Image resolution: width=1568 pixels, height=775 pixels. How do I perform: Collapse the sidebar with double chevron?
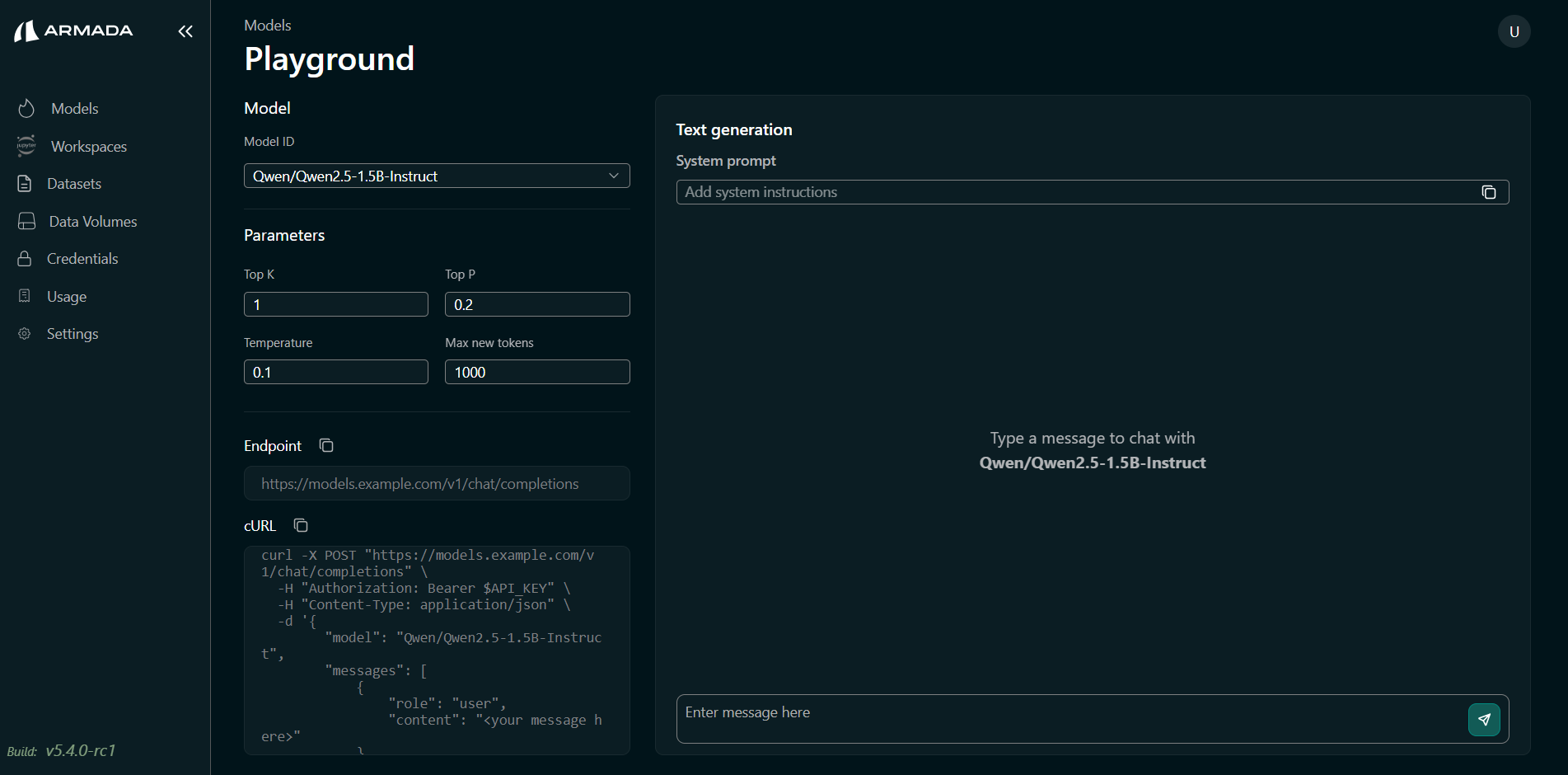(185, 31)
